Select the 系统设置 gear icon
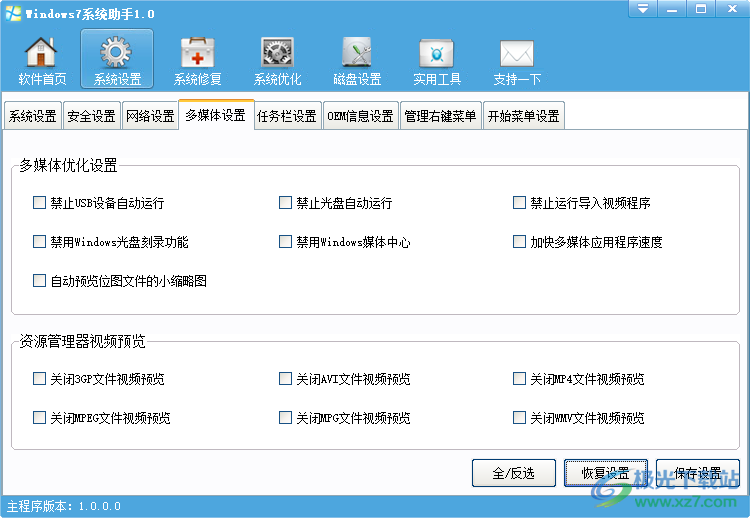This screenshot has width=750, height=518. point(117,59)
